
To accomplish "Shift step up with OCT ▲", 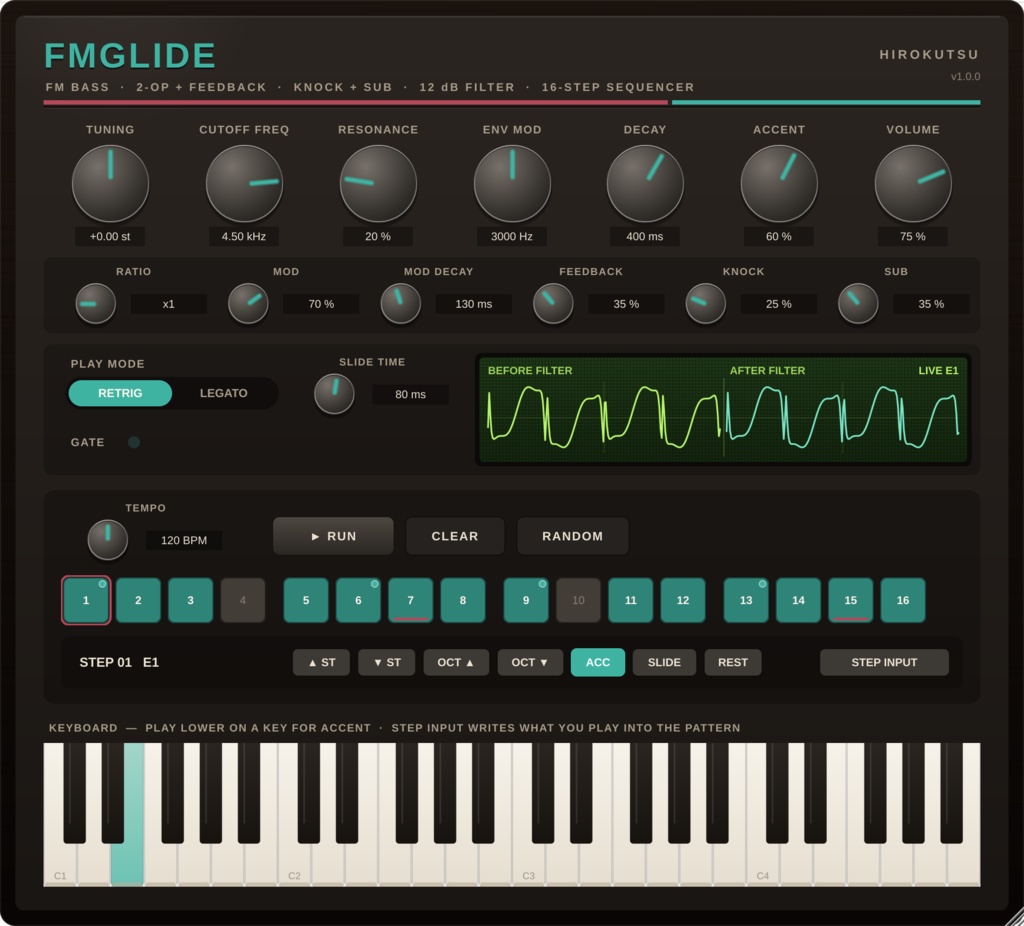I will 456,662.
